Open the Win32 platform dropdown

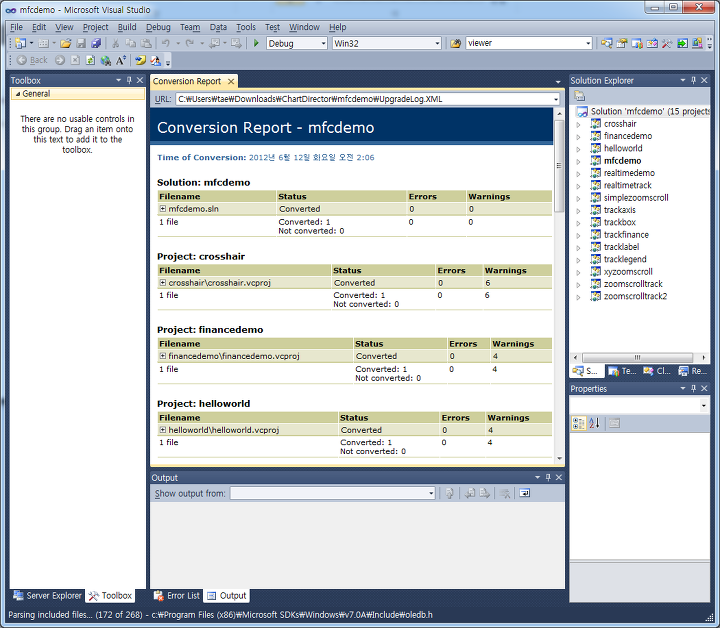(437, 44)
